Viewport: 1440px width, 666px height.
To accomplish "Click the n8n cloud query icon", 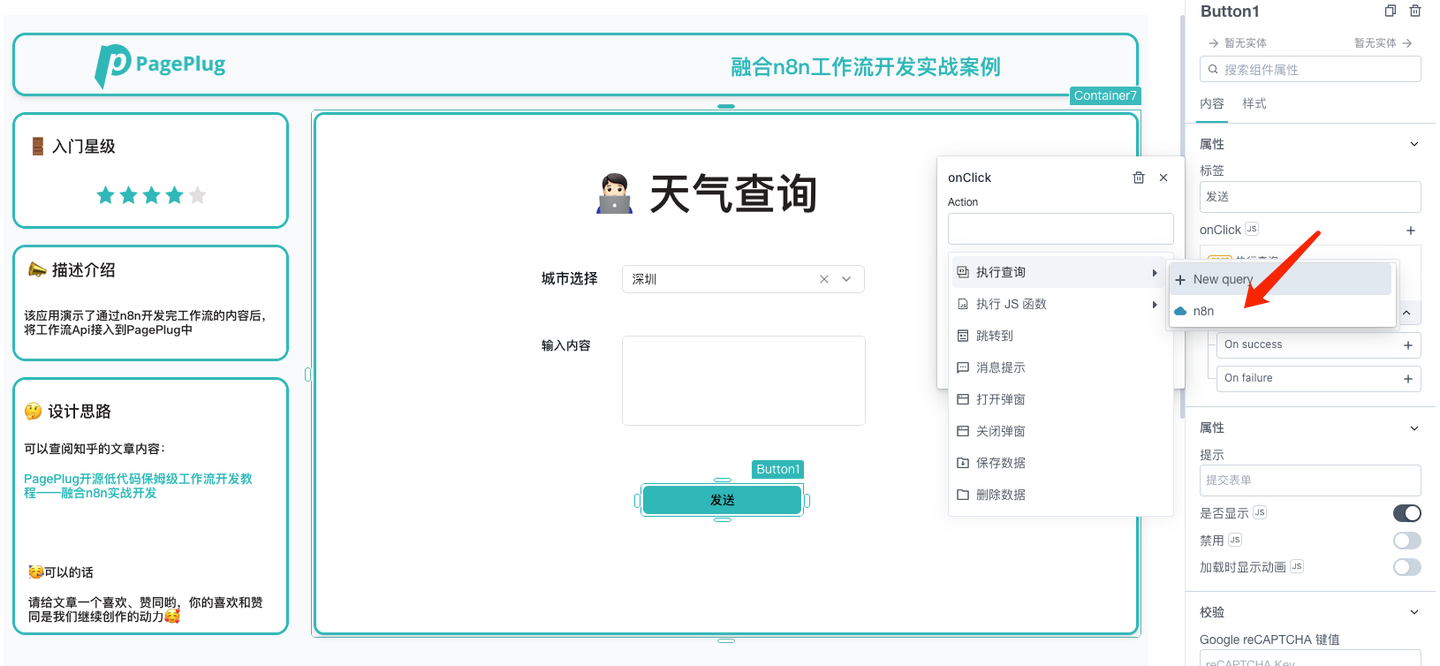I will point(1180,312).
